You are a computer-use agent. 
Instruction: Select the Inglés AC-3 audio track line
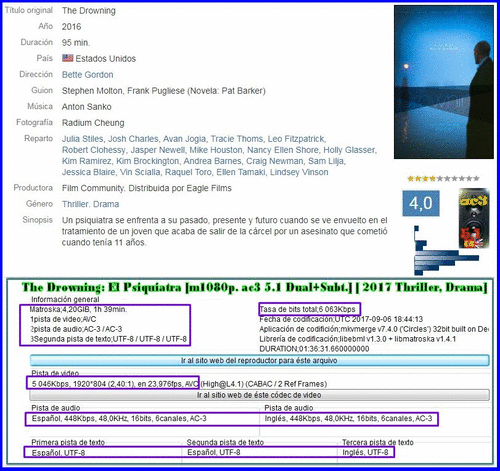348,418
